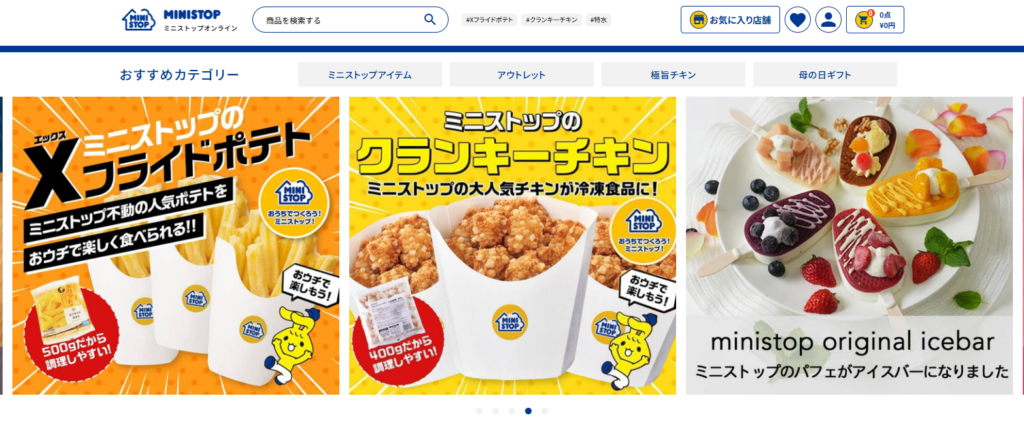Click the ミニストップオンライン site title
1024x445 pixels.
200,29
